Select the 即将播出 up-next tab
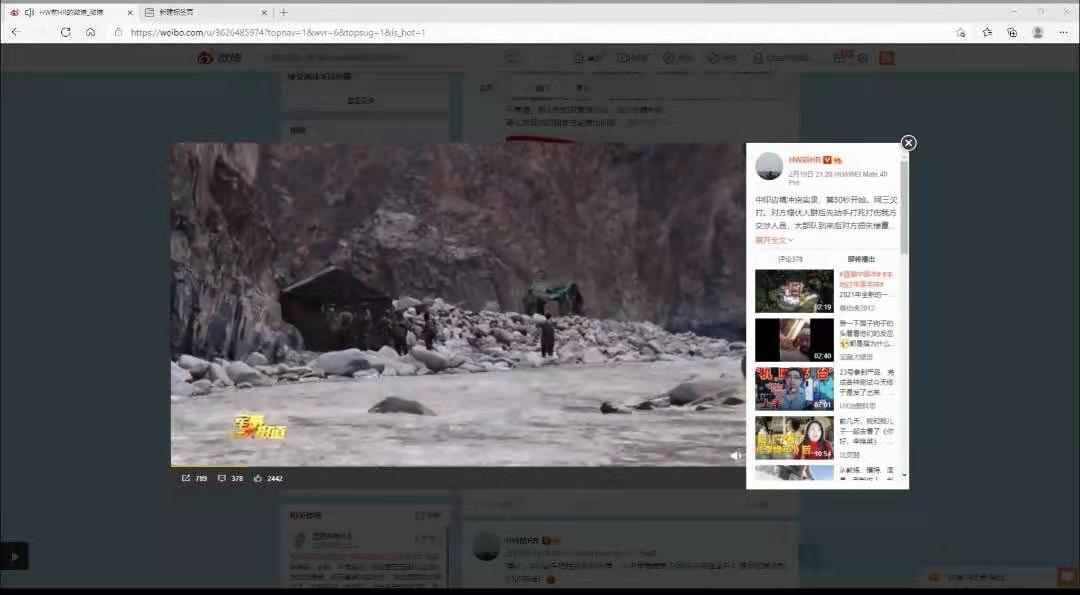This screenshot has height=595, width=1080. point(861,259)
